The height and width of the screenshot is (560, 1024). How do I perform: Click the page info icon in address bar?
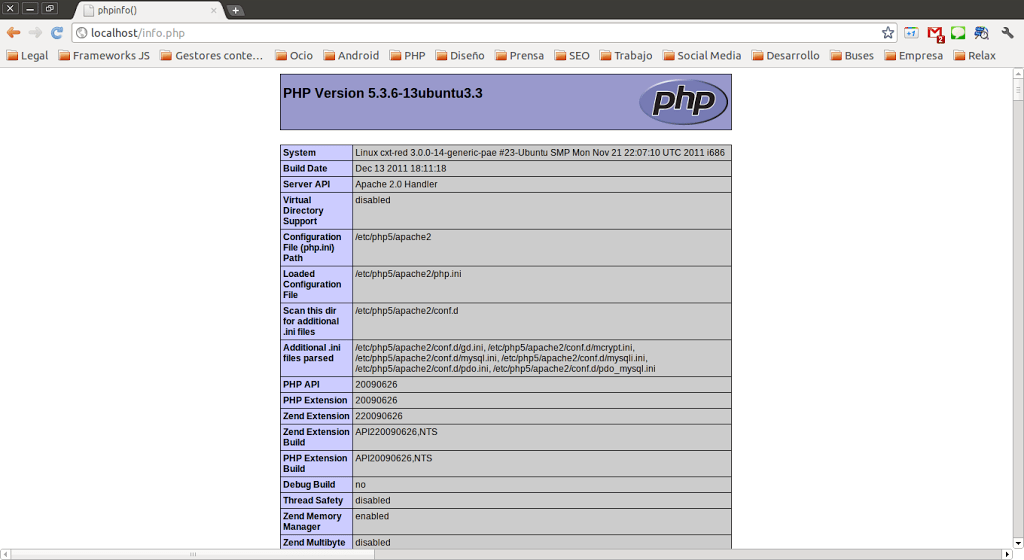tap(82, 33)
